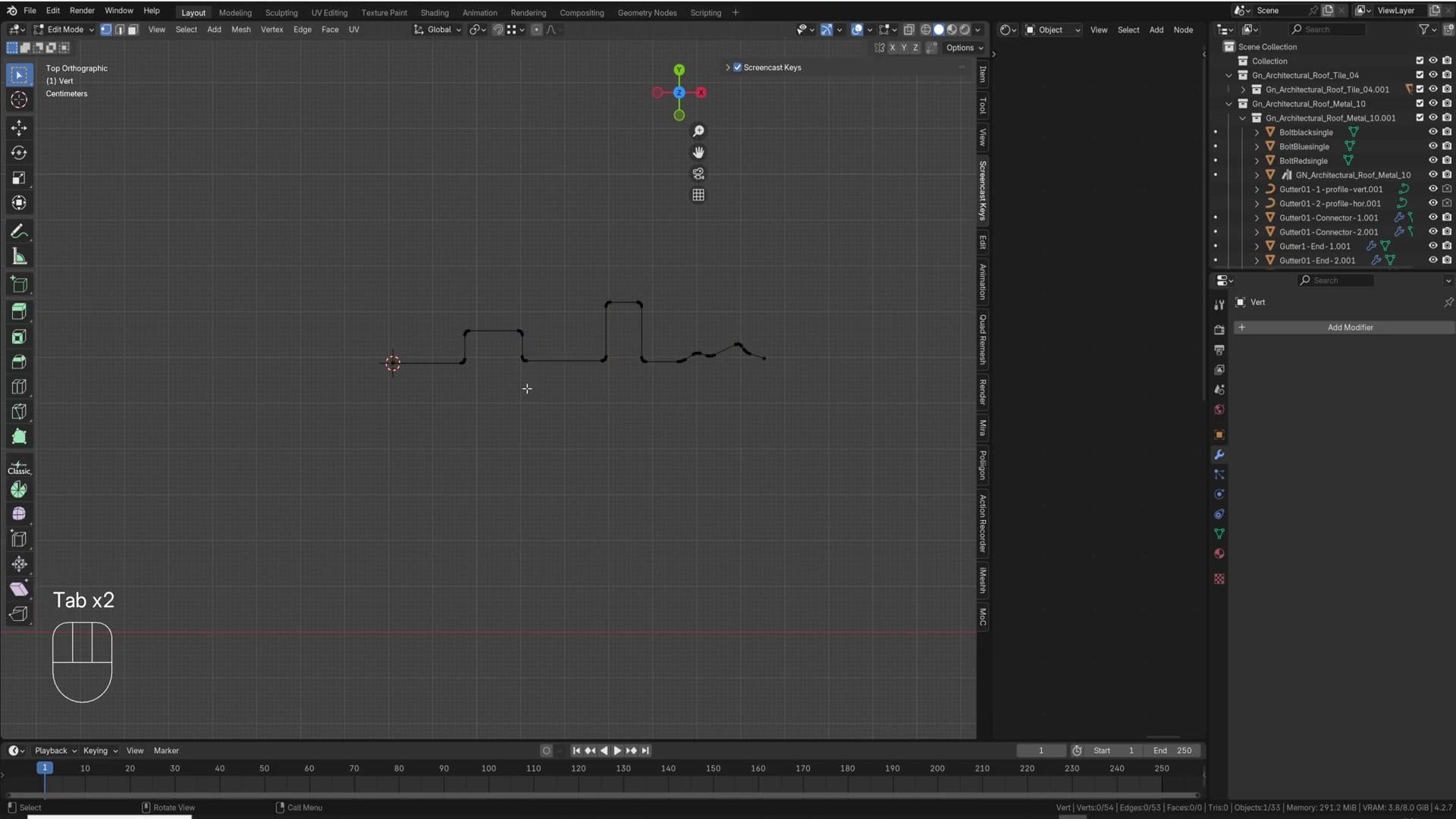
Task: Expand the BoltBluesingle tree item
Action: tap(1257, 146)
